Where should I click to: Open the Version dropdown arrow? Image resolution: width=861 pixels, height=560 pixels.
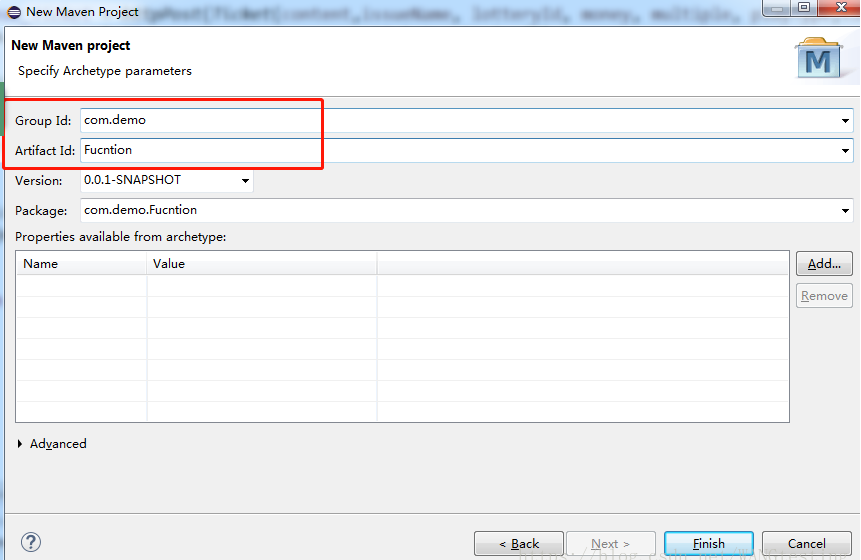(x=245, y=180)
